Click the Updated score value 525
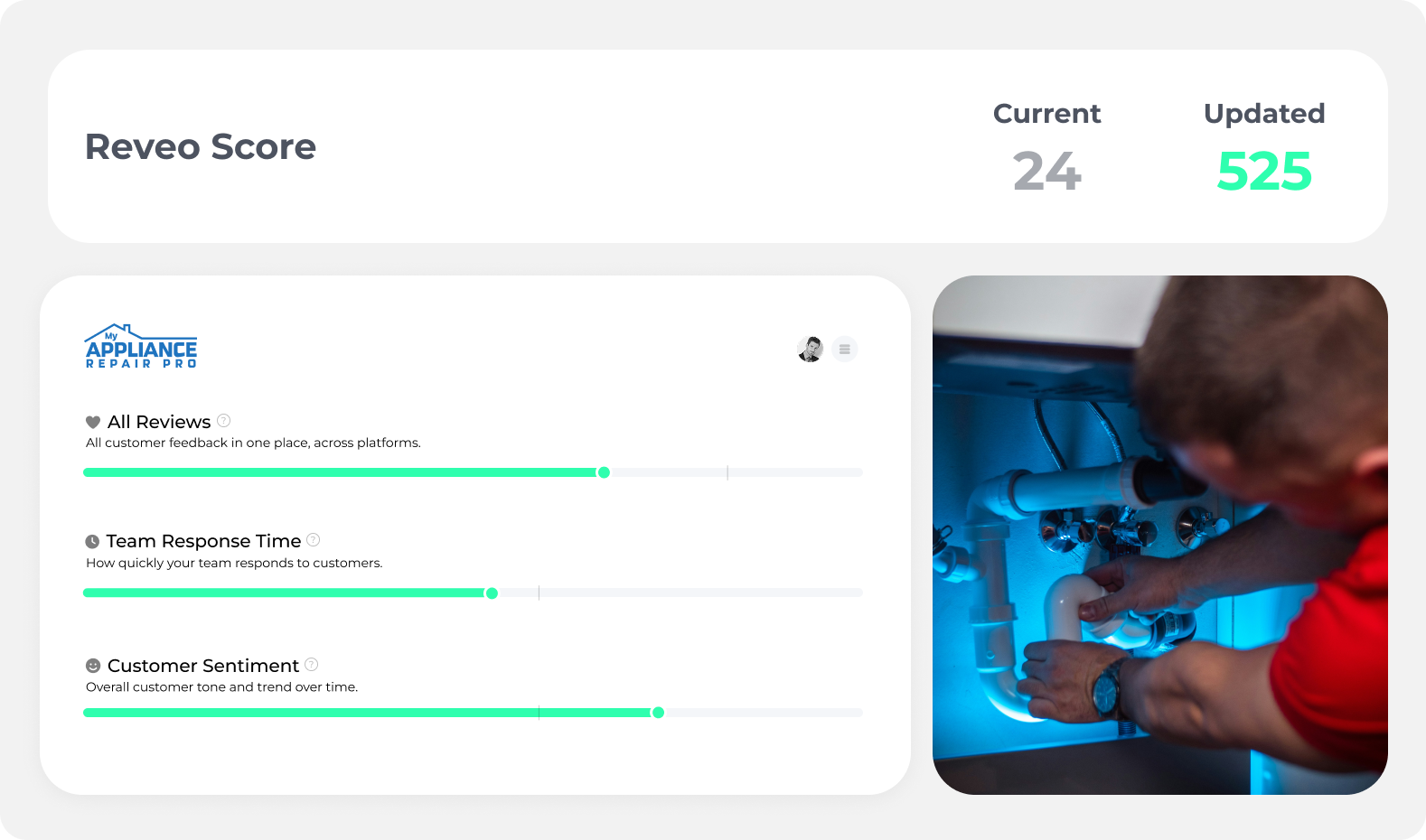The height and width of the screenshot is (840, 1426). (1264, 172)
